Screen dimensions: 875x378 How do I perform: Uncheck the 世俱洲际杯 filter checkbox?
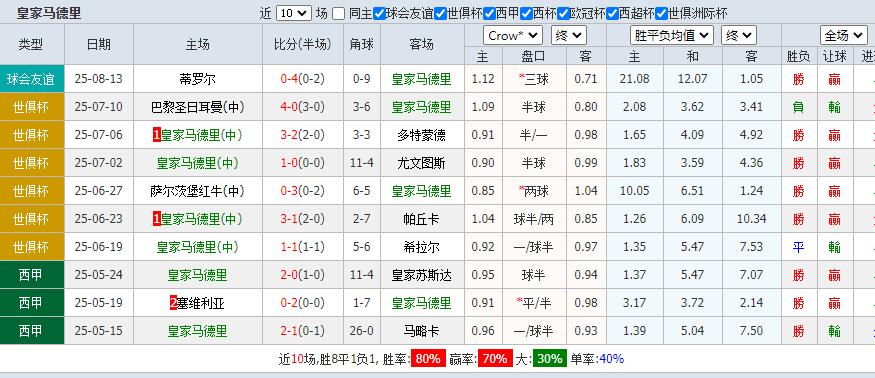[661, 13]
